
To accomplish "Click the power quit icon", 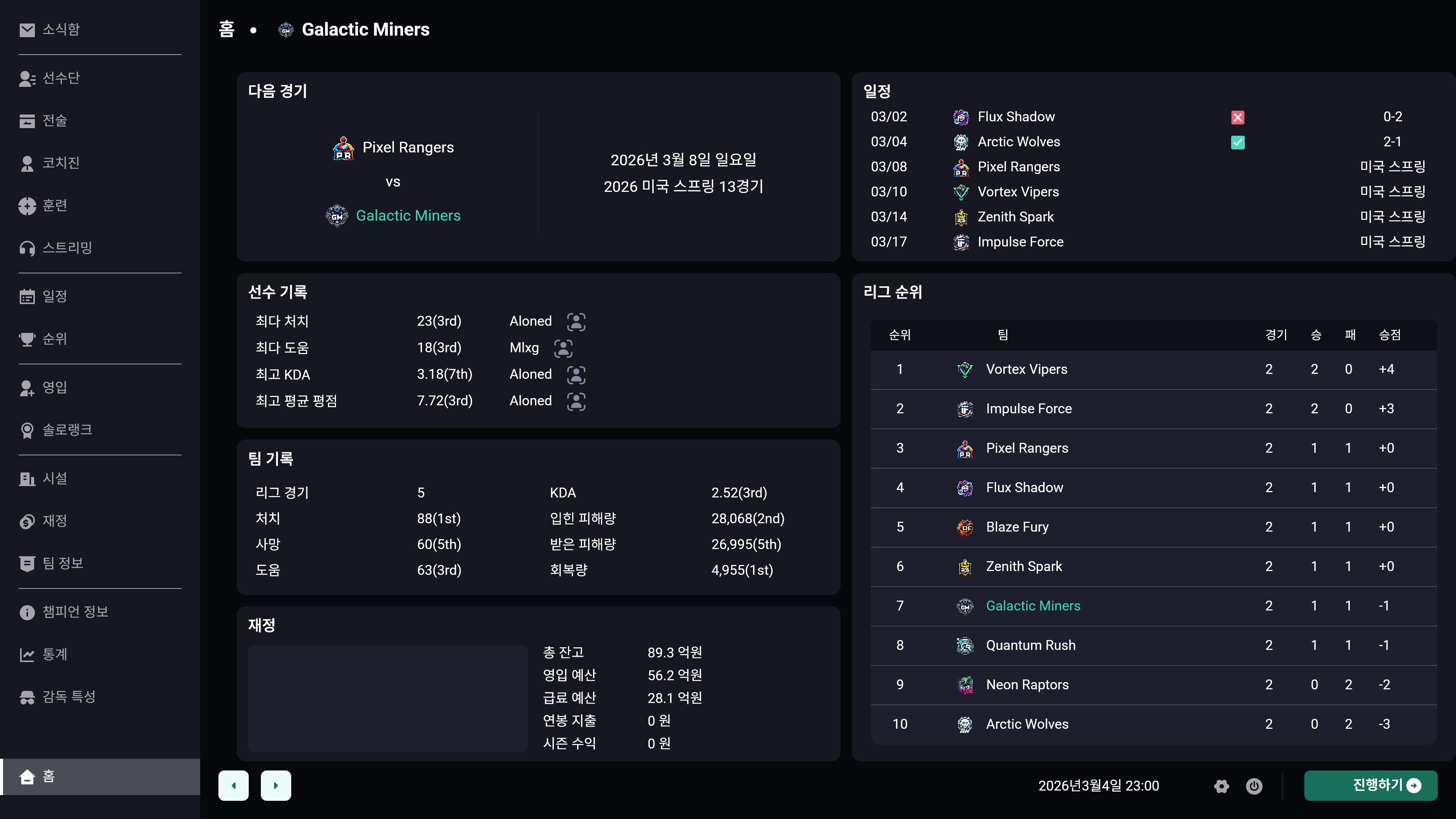I will [1254, 786].
